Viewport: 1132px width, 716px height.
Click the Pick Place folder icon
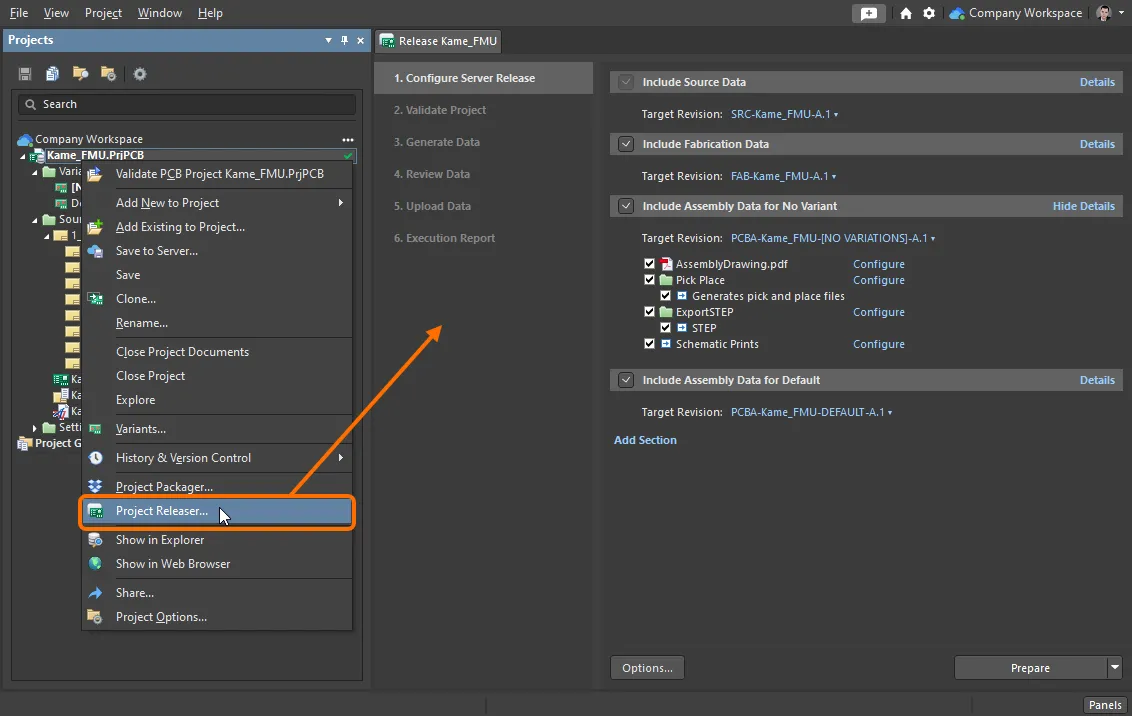point(666,280)
